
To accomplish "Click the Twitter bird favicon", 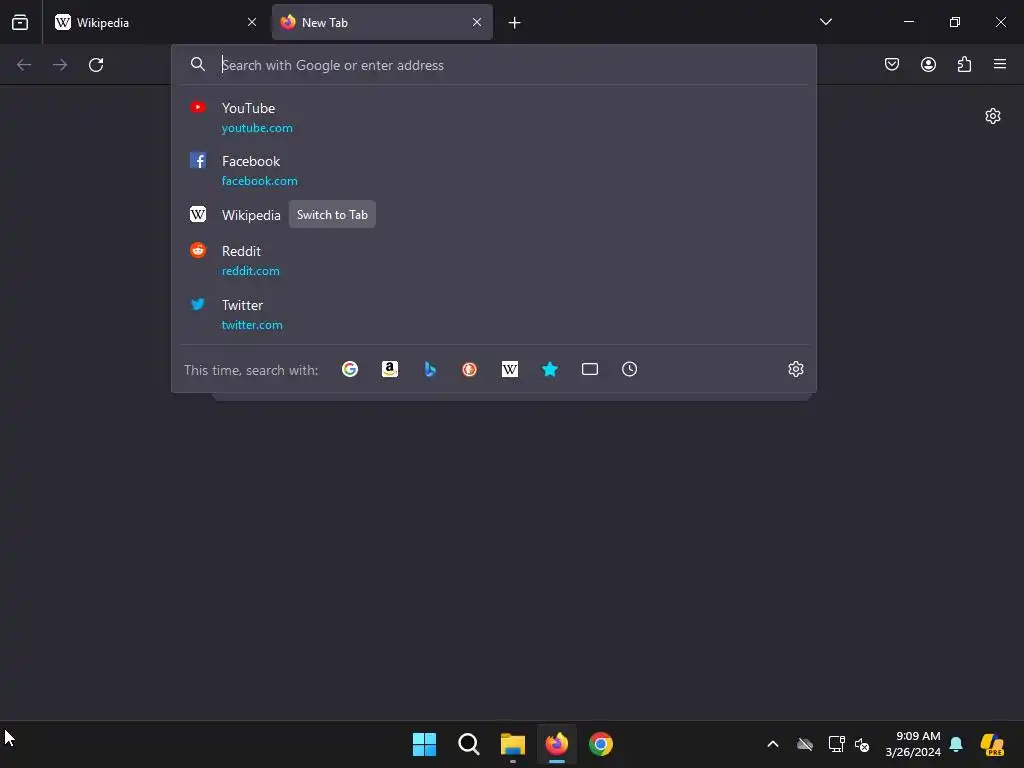I will pos(198,304).
